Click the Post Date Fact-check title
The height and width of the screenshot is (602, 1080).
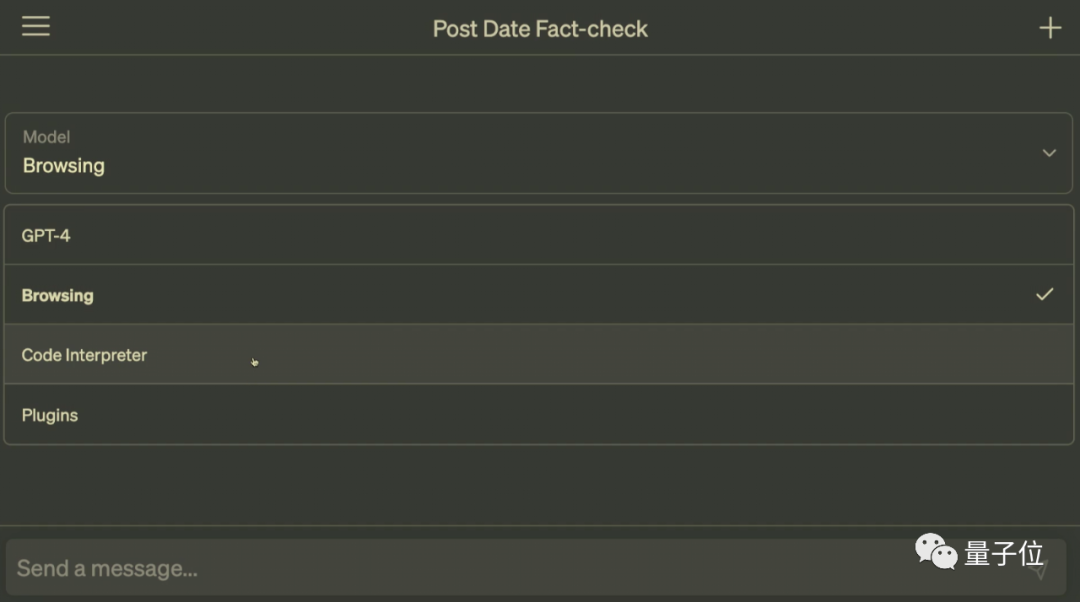pos(540,29)
